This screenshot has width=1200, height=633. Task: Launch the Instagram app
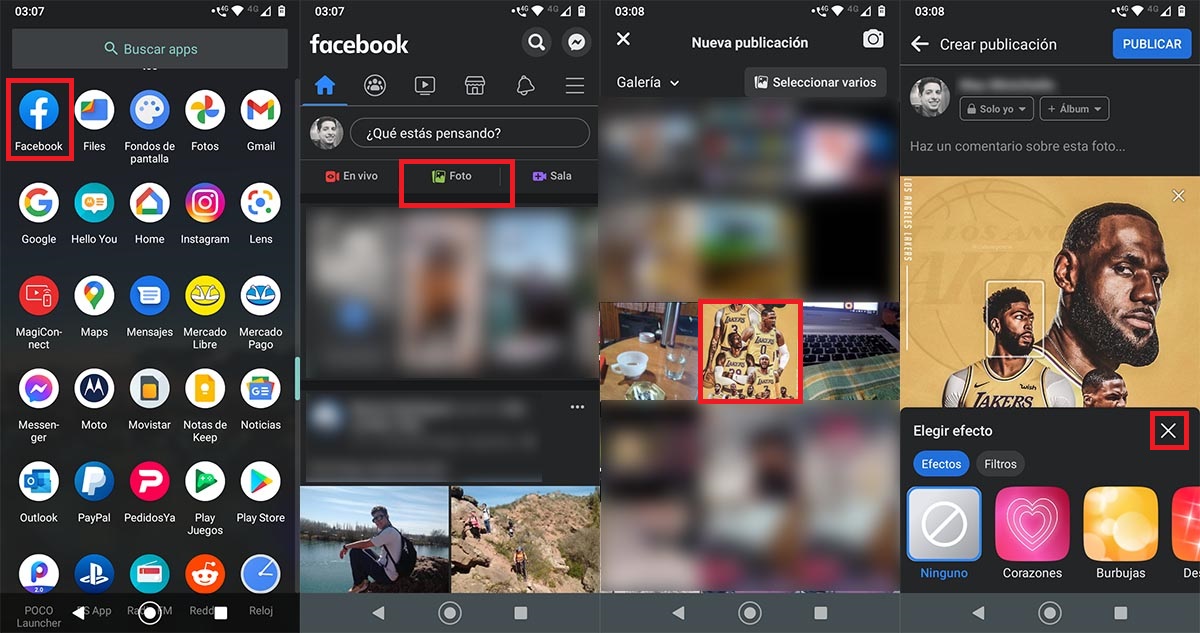205,203
